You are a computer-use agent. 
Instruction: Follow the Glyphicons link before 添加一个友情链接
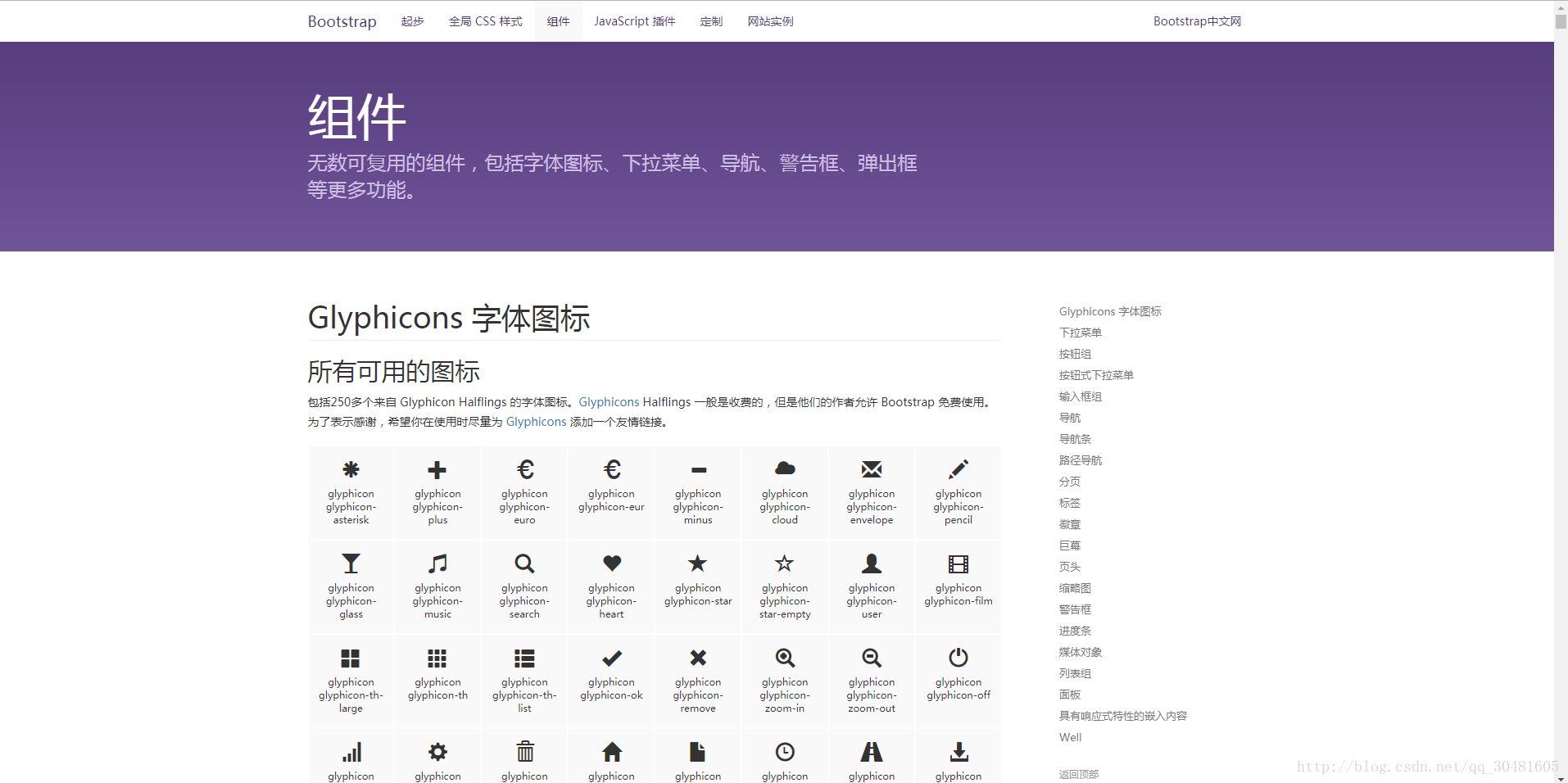(537, 422)
